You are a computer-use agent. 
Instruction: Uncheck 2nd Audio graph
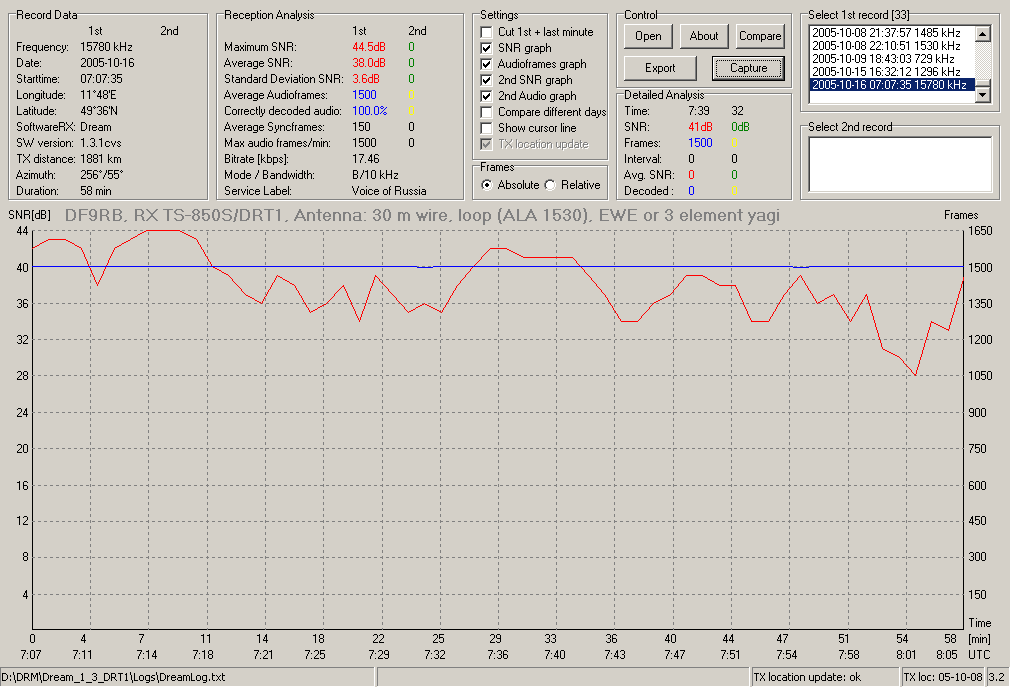tap(486, 97)
